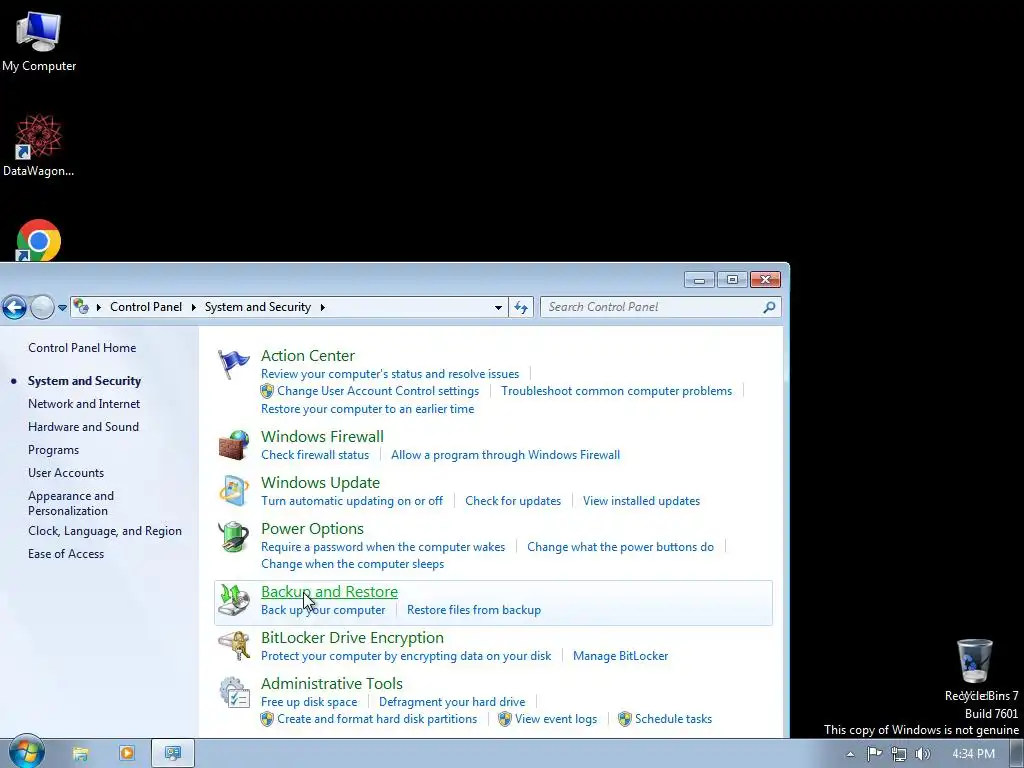1024x768 pixels.
Task: Select Network and Internet category
Action: 84,404
